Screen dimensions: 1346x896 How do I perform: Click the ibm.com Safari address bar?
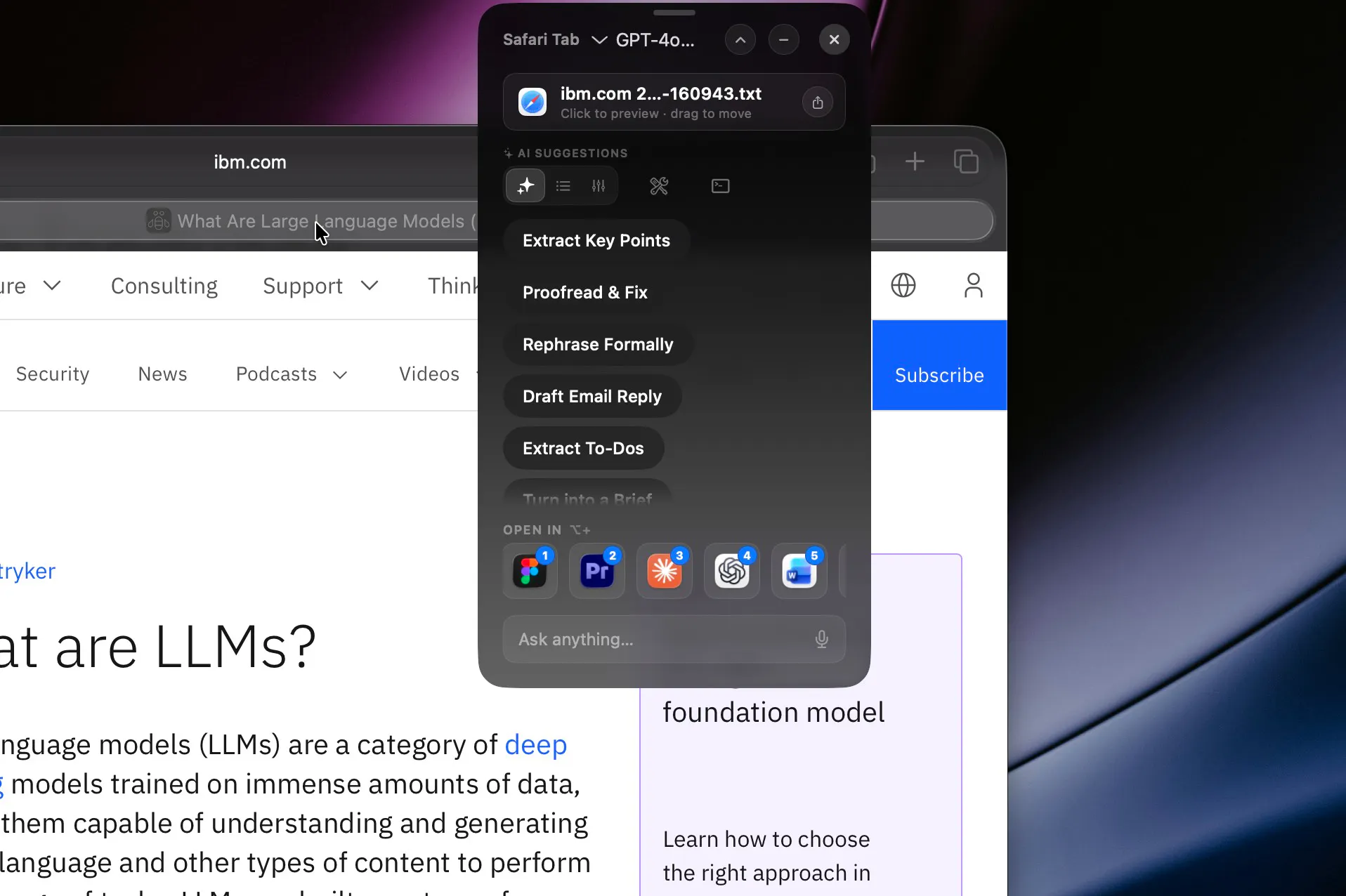250,162
